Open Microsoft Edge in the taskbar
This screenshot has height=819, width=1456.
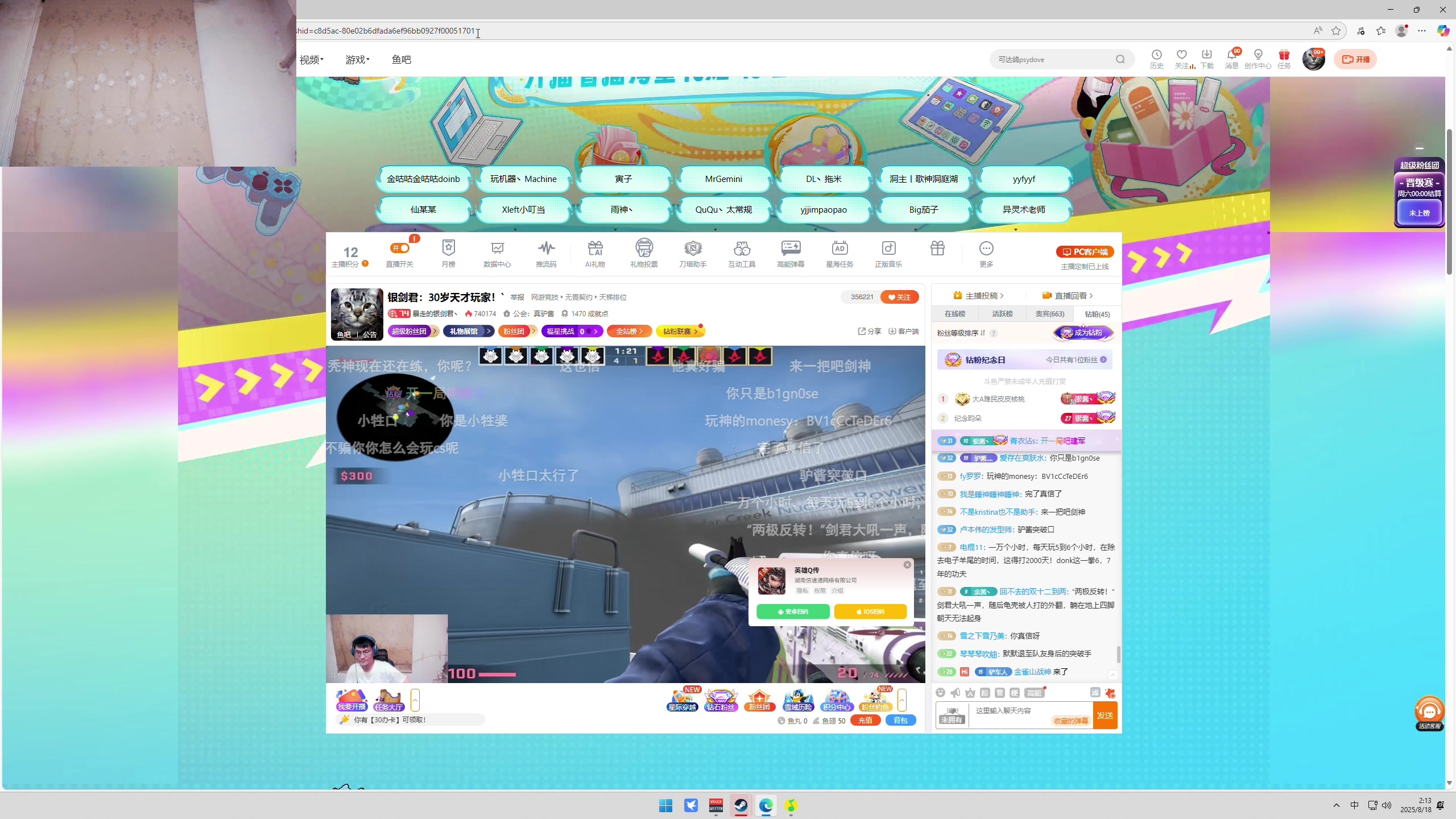pos(766,805)
